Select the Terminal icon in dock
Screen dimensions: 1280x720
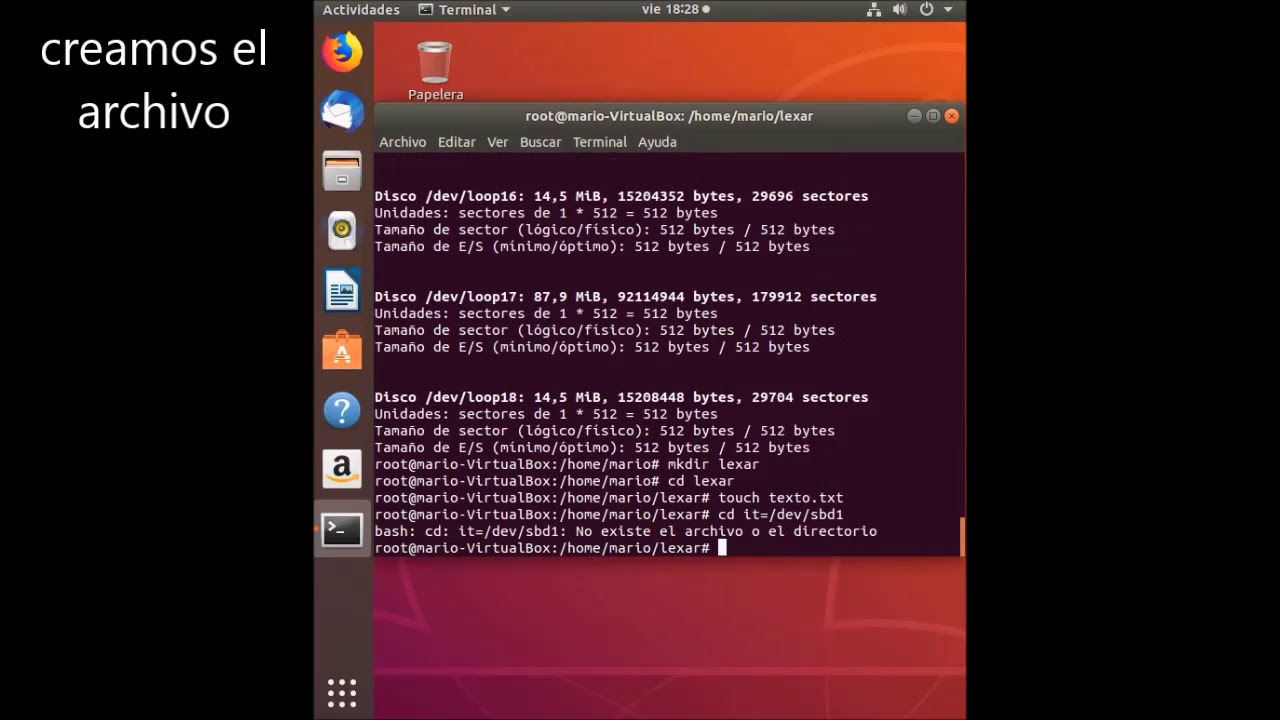pyautogui.click(x=342, y=529)
